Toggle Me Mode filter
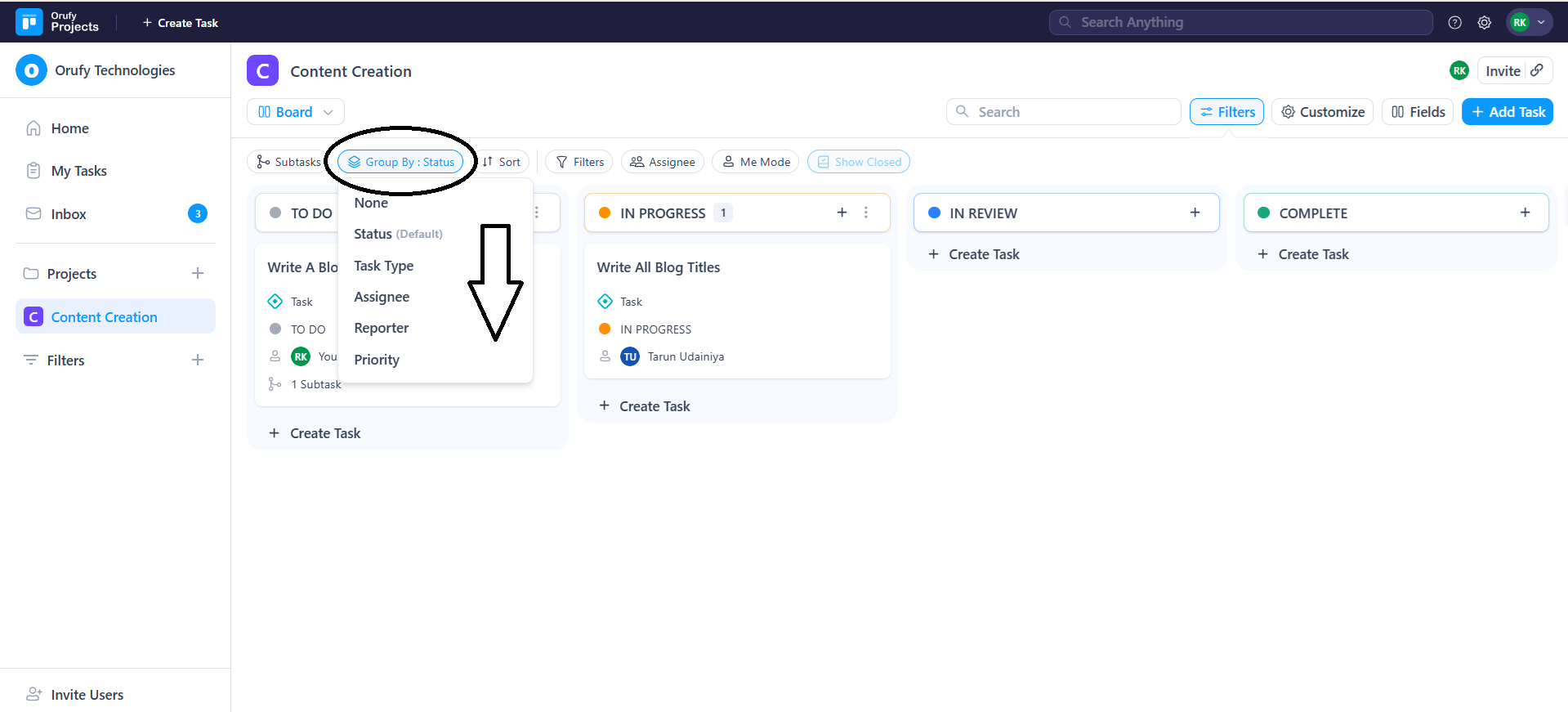This screenshot has width=1568, height=712. [756, 162]
